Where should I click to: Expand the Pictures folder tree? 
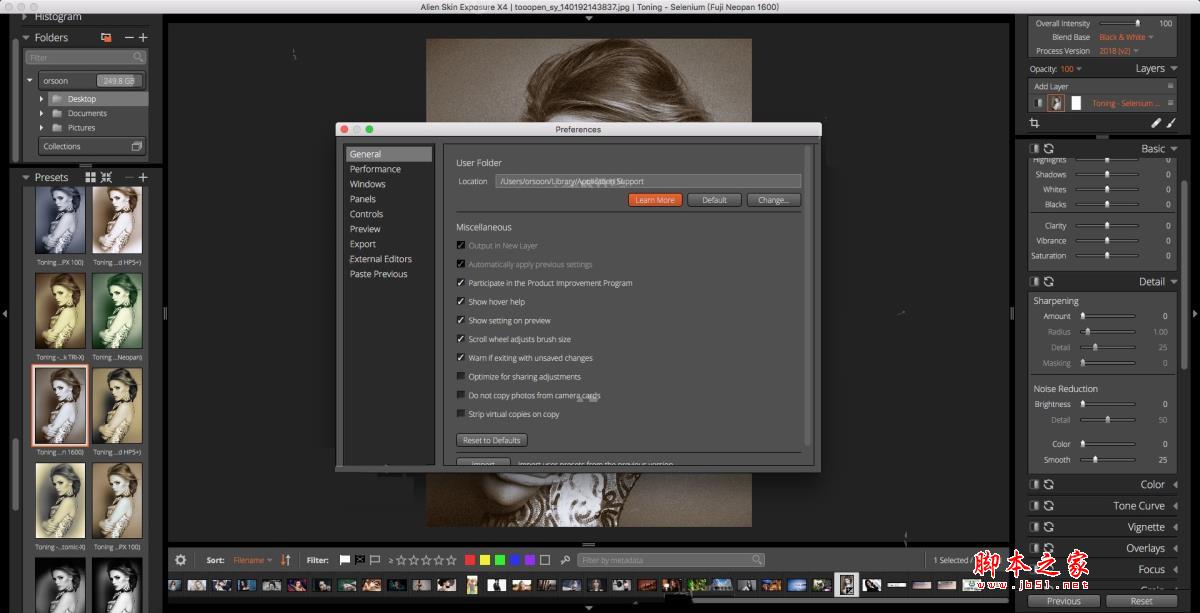42,128
